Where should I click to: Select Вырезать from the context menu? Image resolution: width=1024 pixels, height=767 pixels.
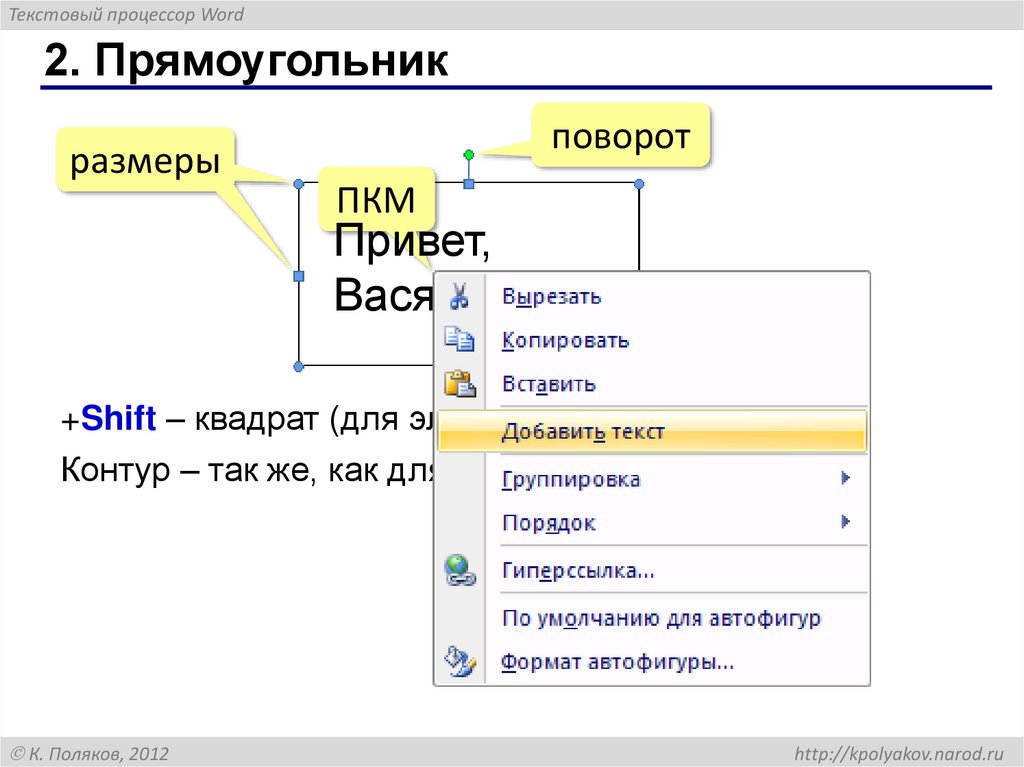(x=550, y=296)
